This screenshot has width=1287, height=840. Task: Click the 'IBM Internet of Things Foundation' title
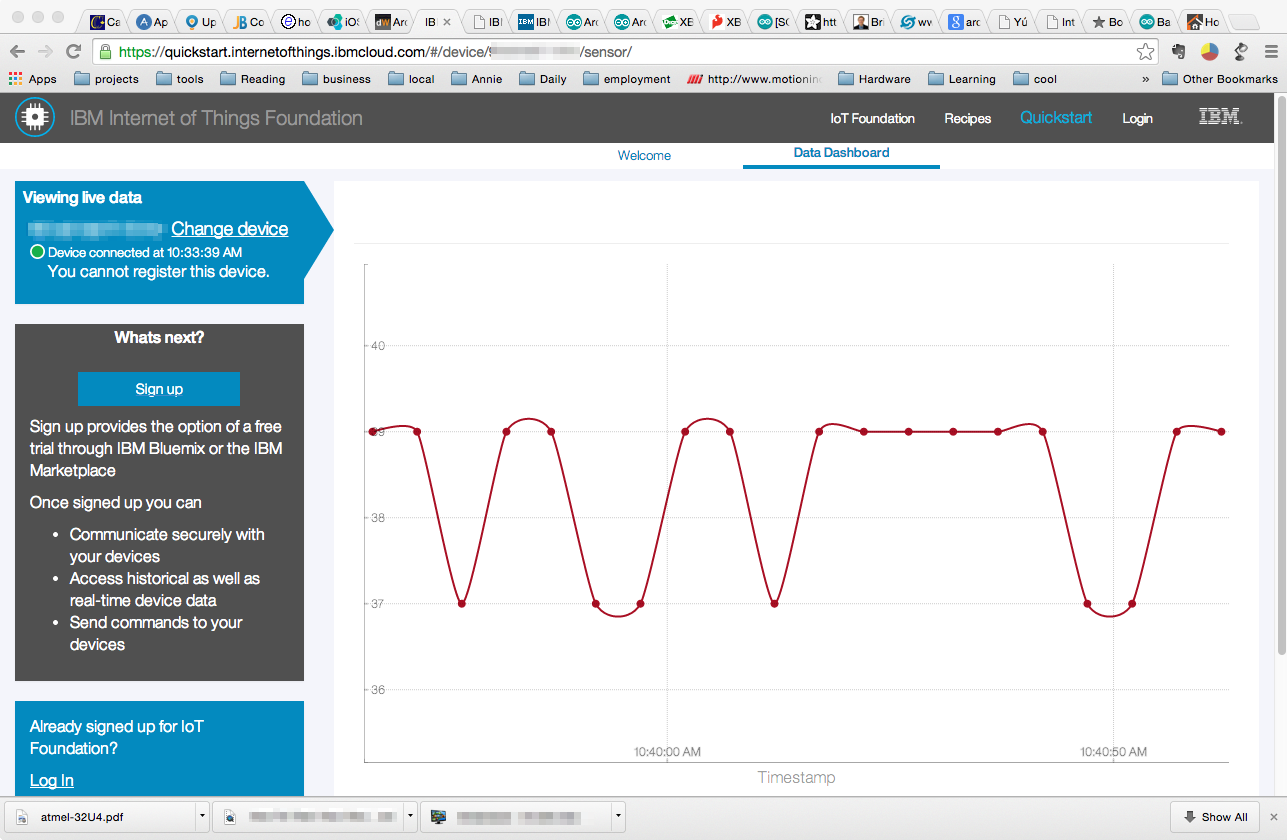tap(216, 118)
